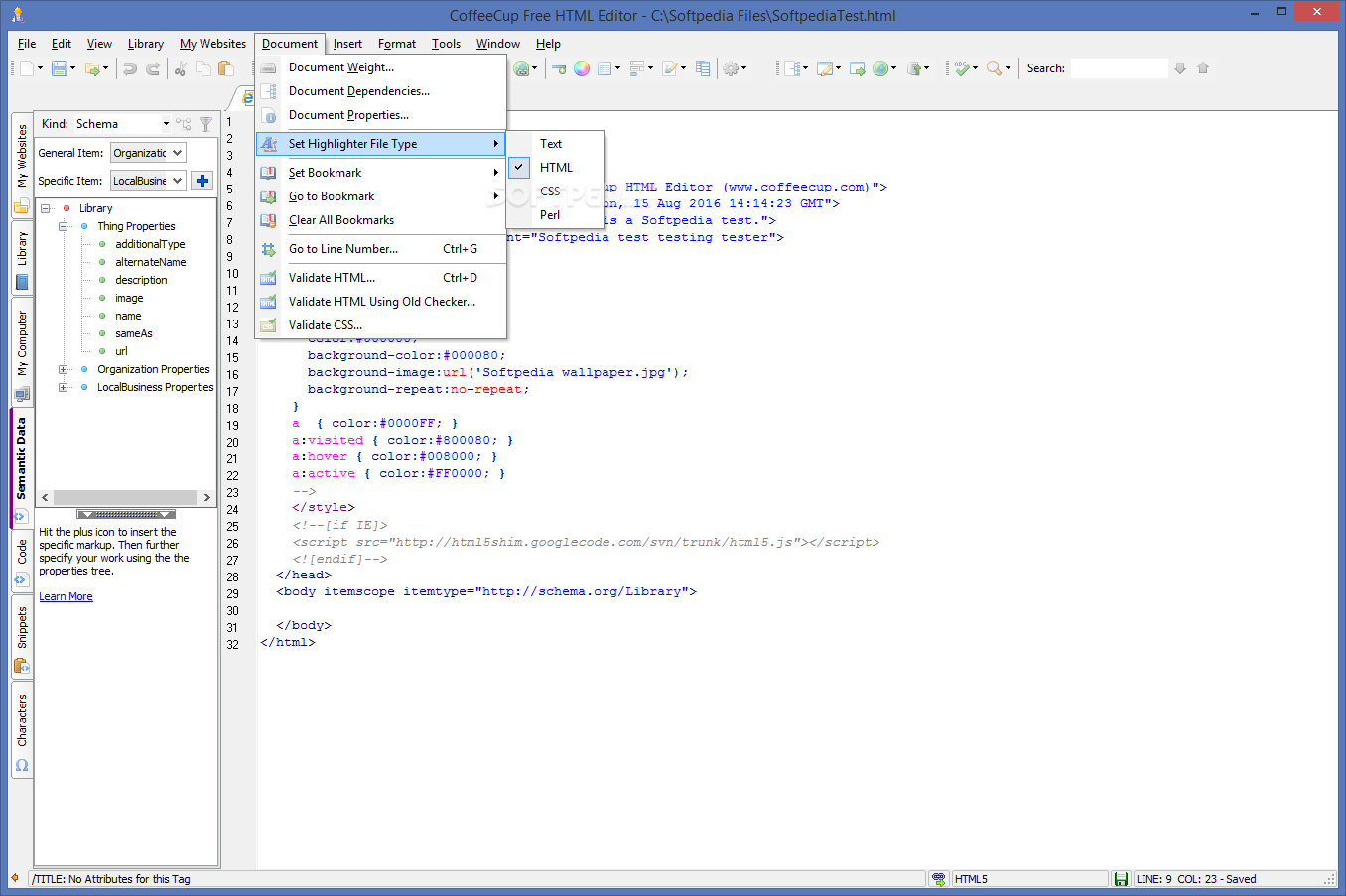Viewport: 1346px width, 896px height.
Task: Click the panel splitter collapse handle
Action: 126,515
